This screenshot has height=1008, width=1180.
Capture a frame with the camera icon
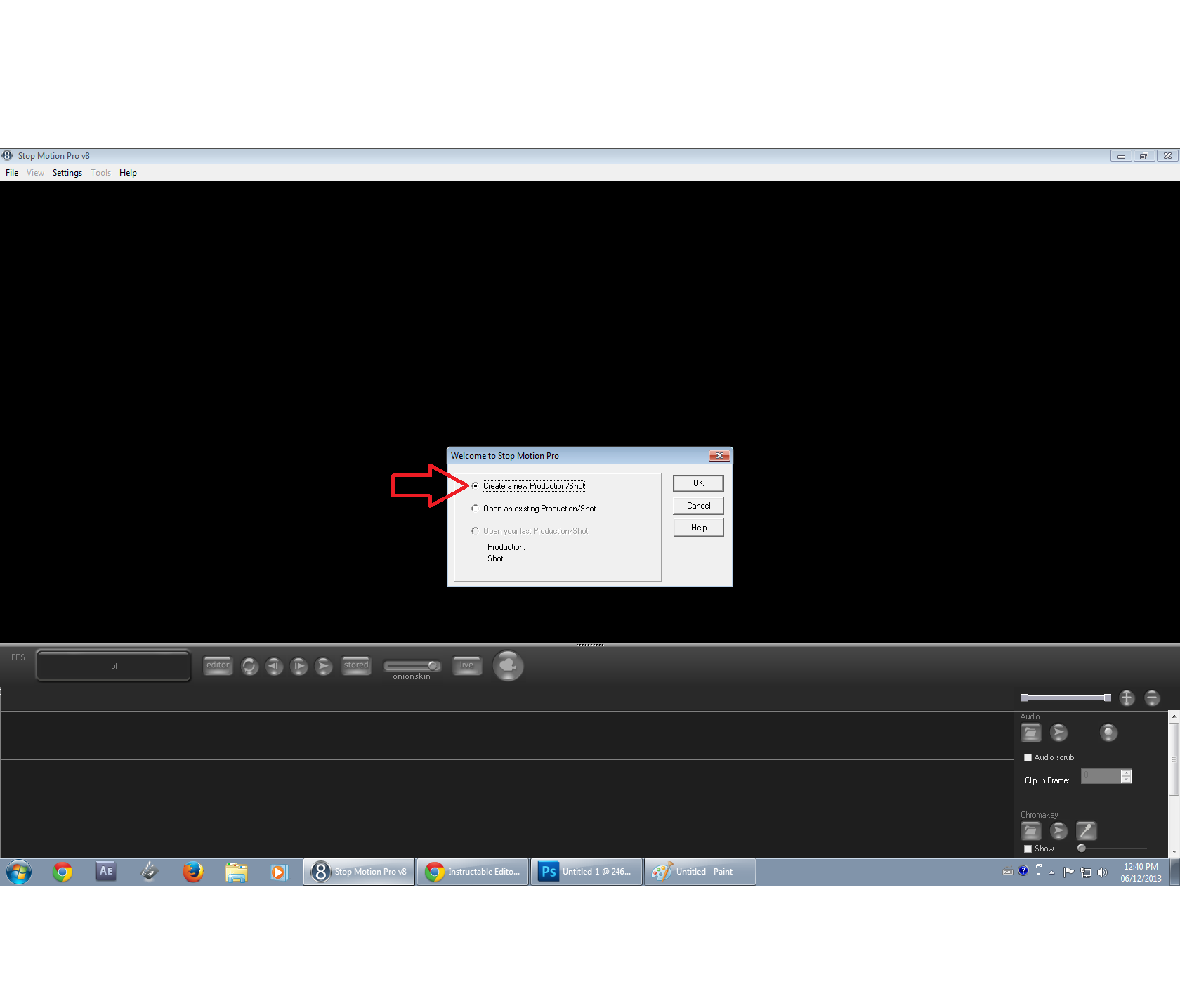(508, 666)
